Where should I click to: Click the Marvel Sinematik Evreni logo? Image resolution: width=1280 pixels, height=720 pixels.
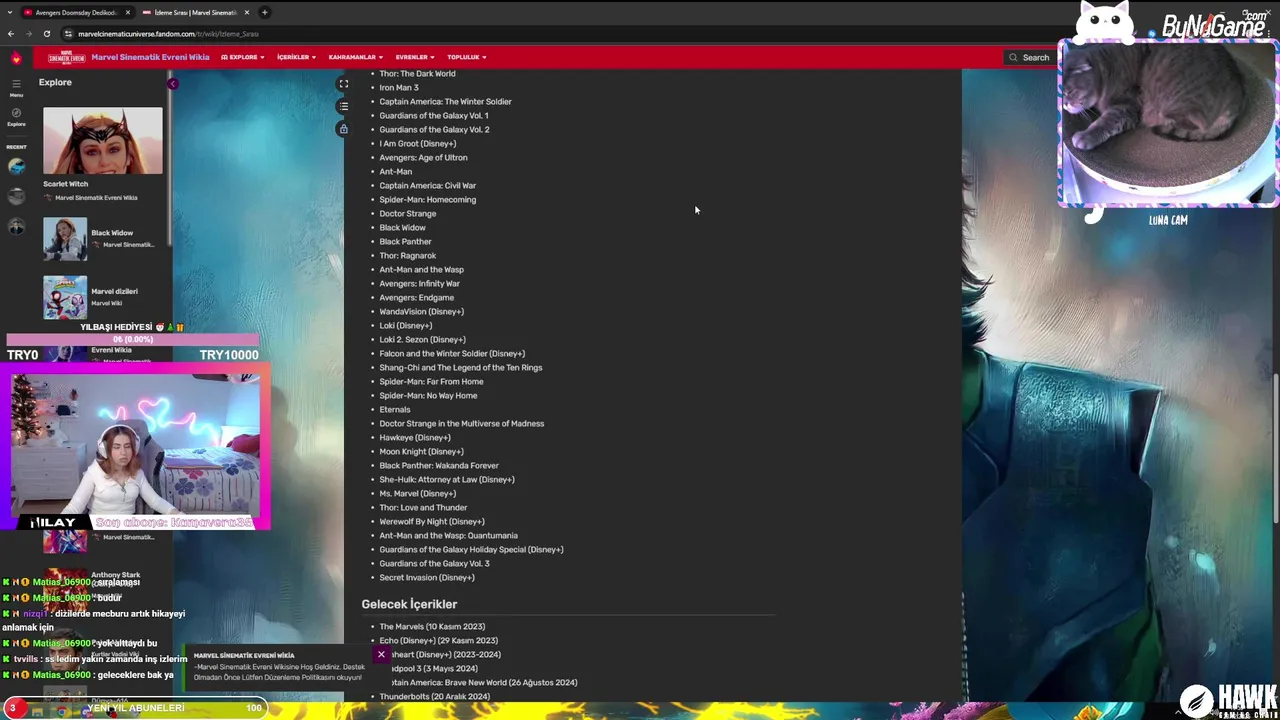pyautogui.click(x=66, y=57)
